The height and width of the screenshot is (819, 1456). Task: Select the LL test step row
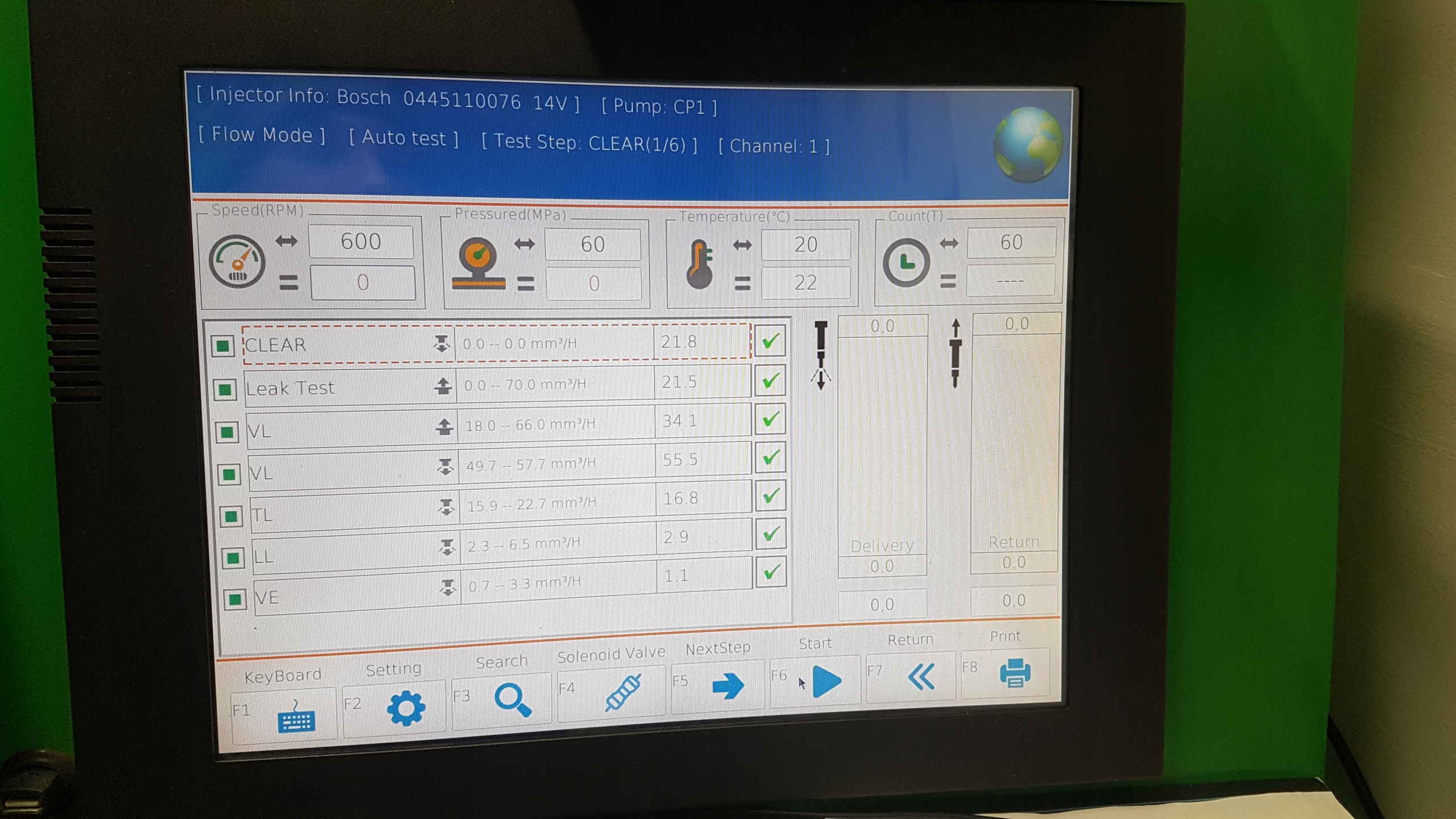pyautogui.click(x=503, y=547)
